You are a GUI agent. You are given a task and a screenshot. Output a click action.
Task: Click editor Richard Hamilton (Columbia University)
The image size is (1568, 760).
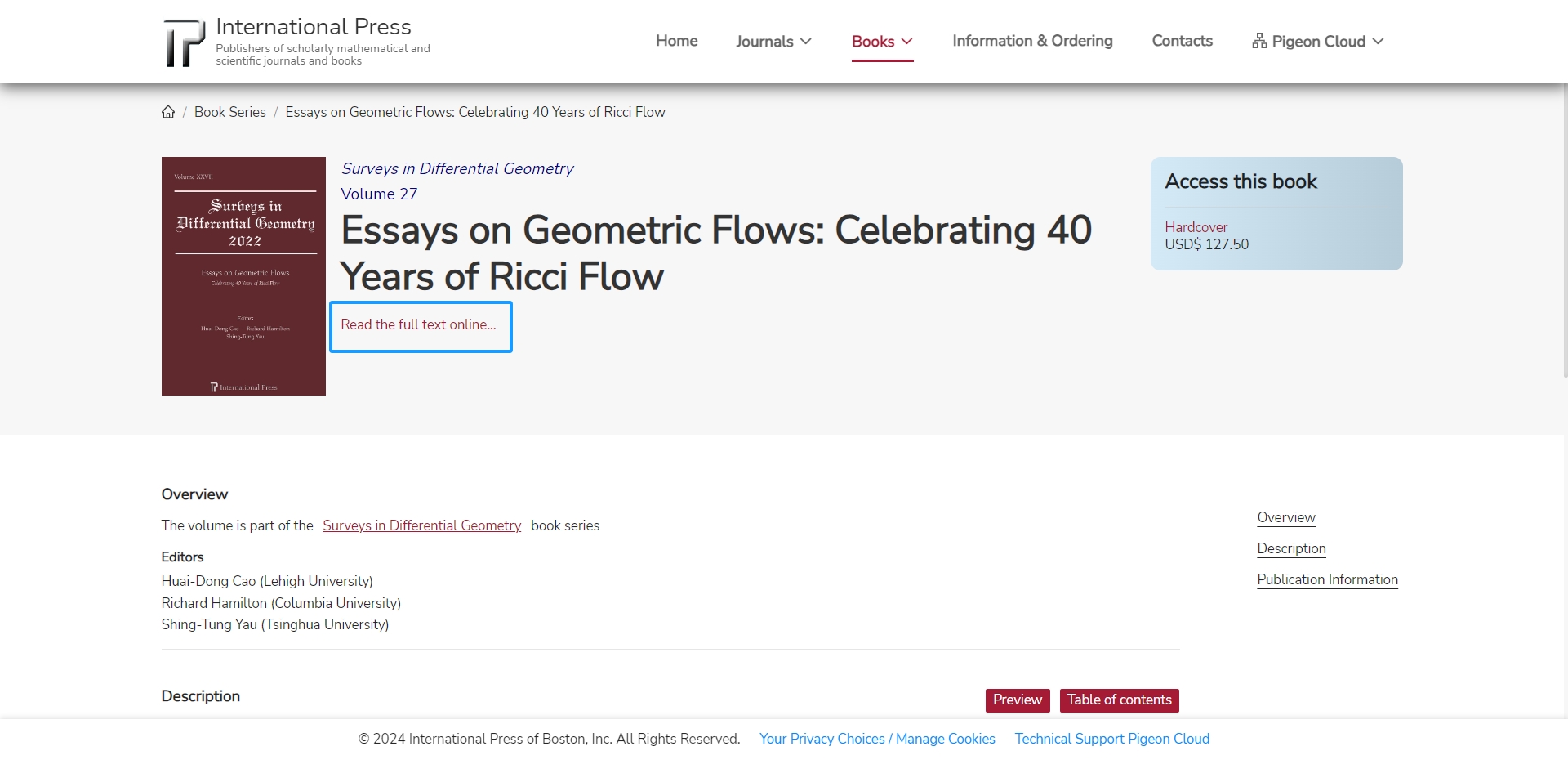click(281, 603)
